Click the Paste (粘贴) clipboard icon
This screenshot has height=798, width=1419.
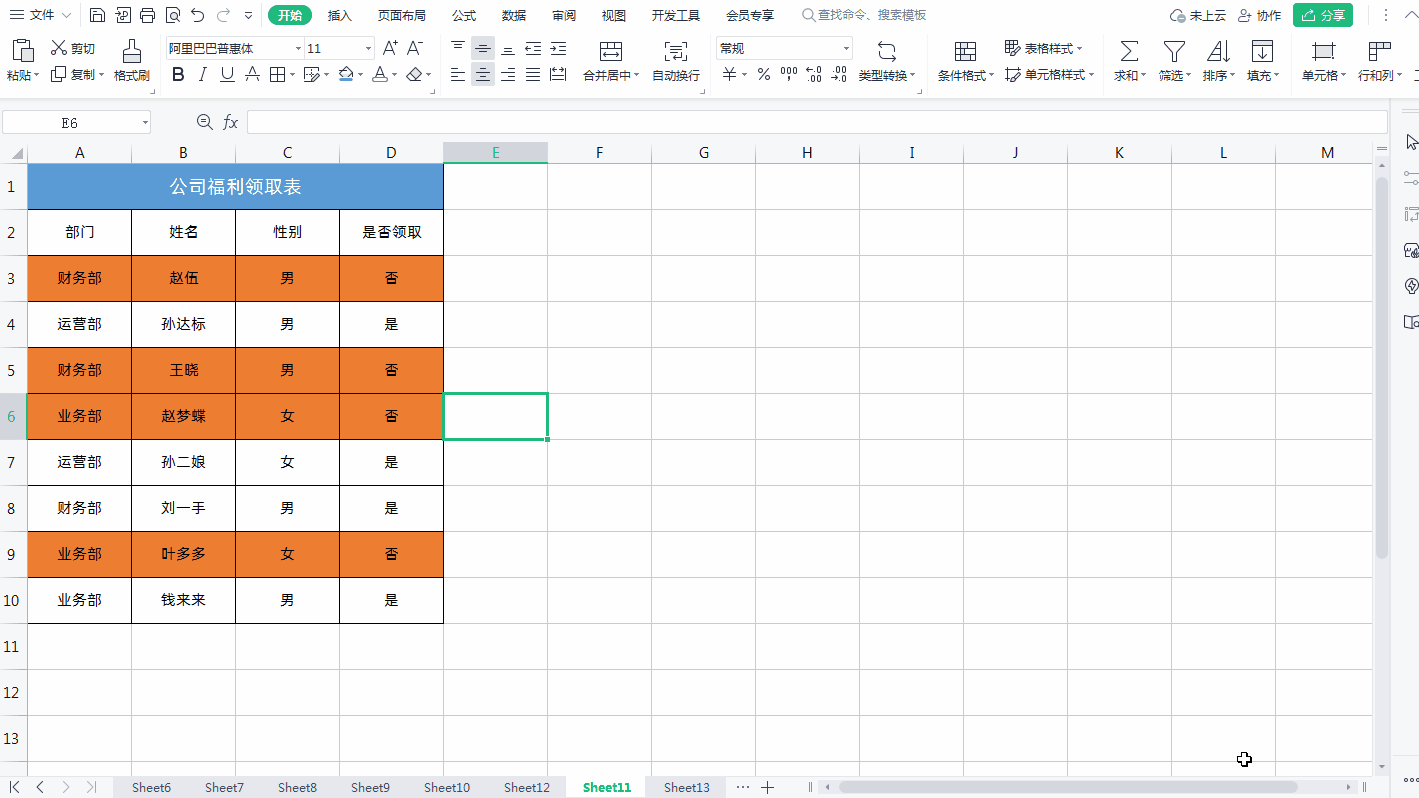tap(22, 50)
